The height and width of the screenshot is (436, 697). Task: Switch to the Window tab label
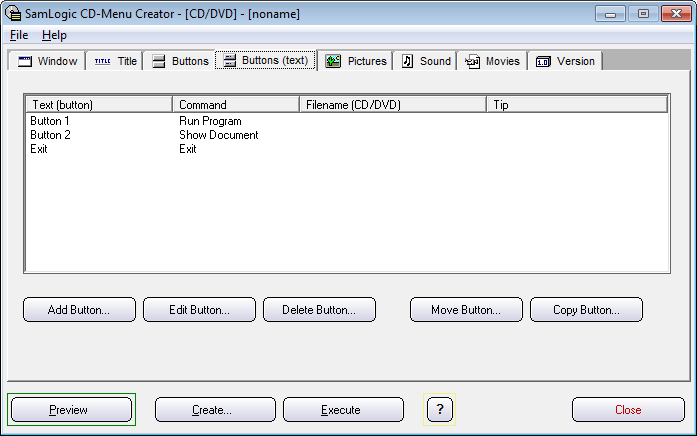57,61
